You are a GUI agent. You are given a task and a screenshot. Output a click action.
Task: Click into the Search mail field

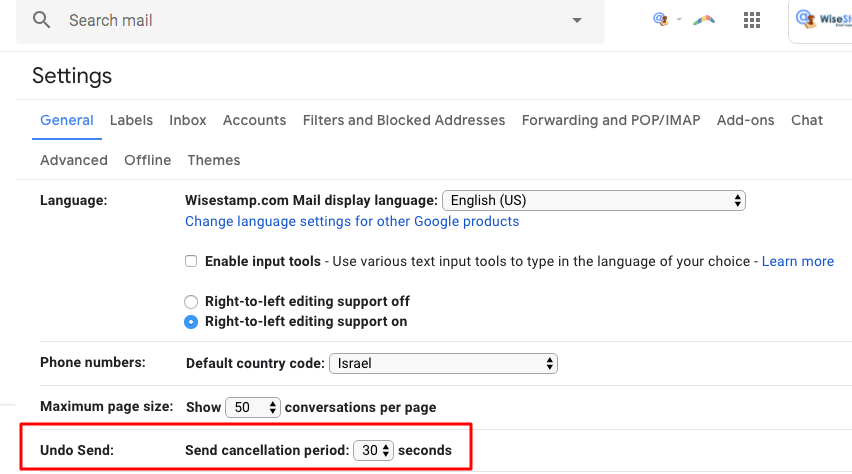300,20
